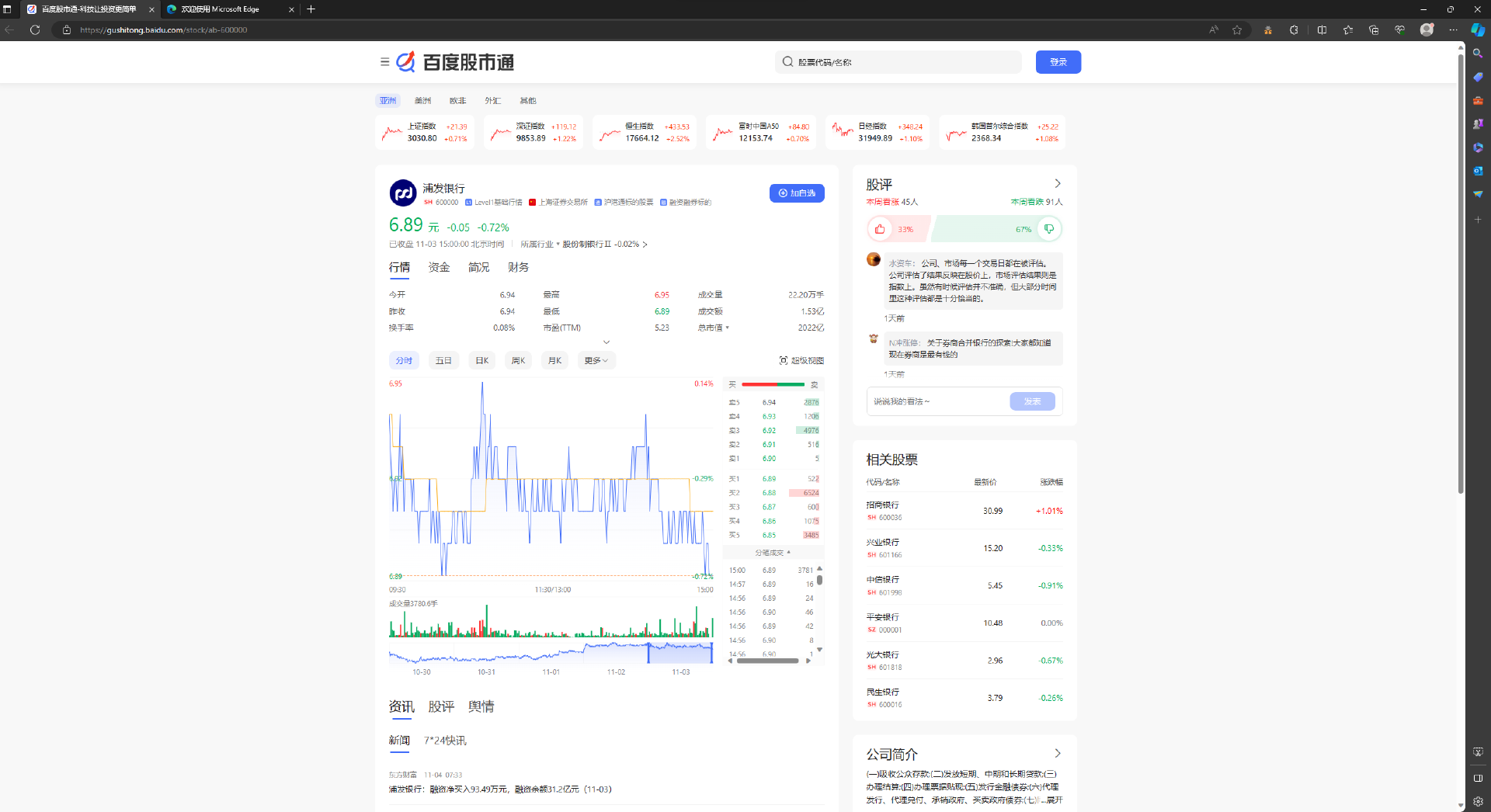
Task: Open the Edge sidebar Tools briefcase icon
Action: [1478, 100]
